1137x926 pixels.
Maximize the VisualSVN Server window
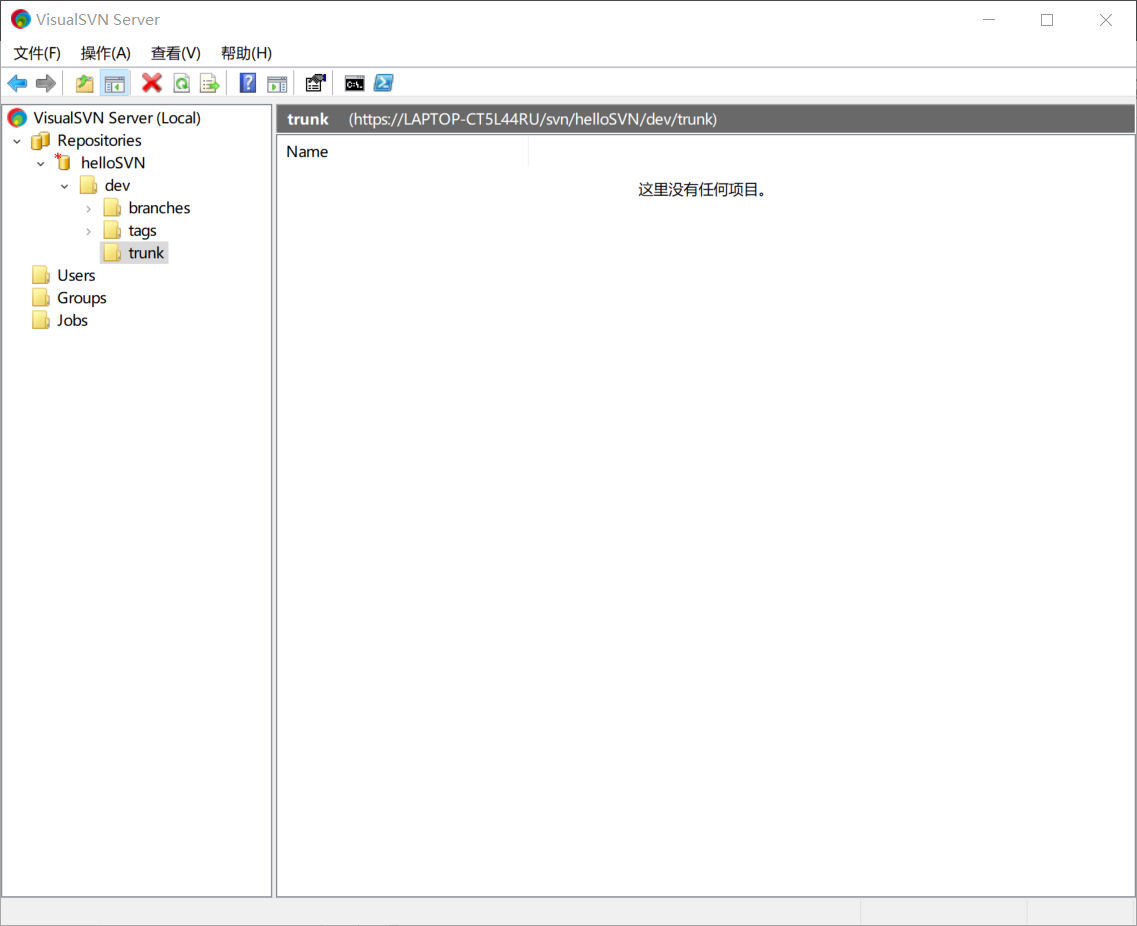coord(1047,20)
